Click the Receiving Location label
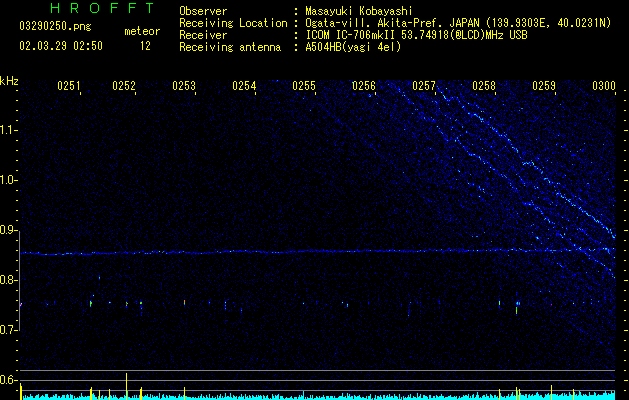Viewport: 629px width, 400px height. [233, 23]
